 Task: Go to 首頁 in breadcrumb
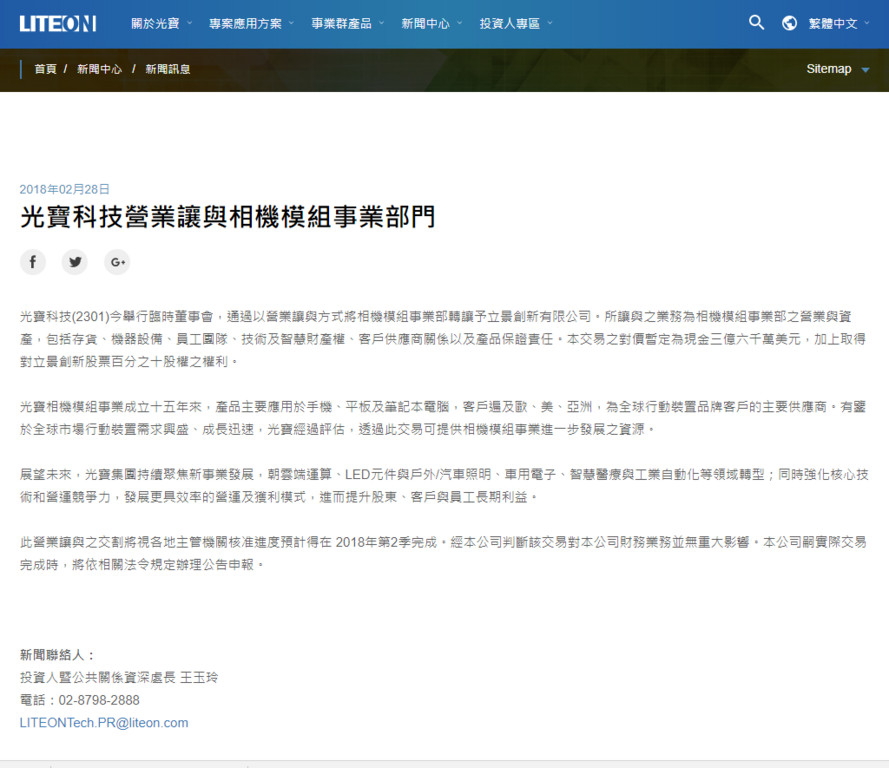(45, 69)
